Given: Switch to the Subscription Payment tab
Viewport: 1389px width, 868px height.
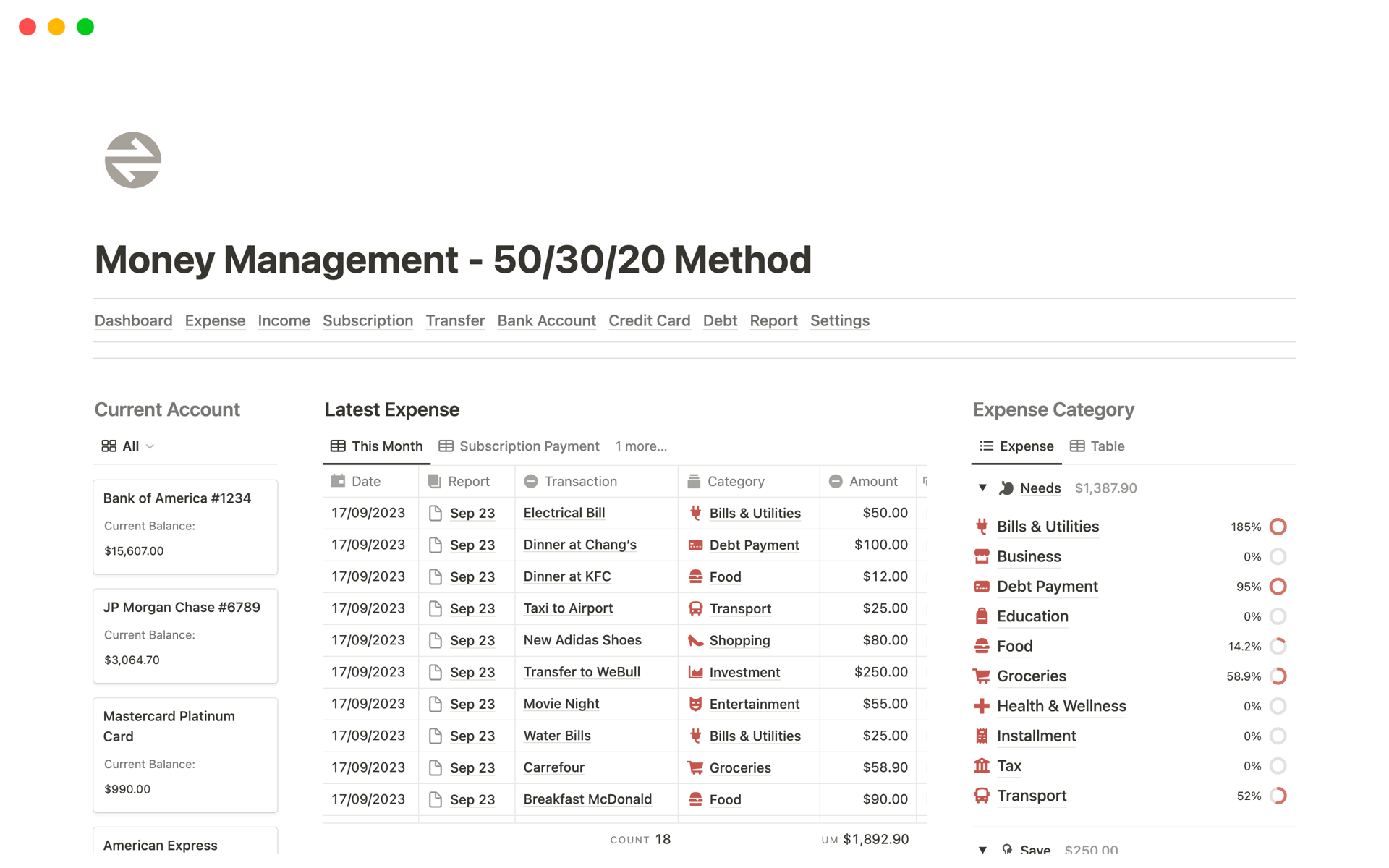Looking at the screenshot, I should (x=519, y=446).
